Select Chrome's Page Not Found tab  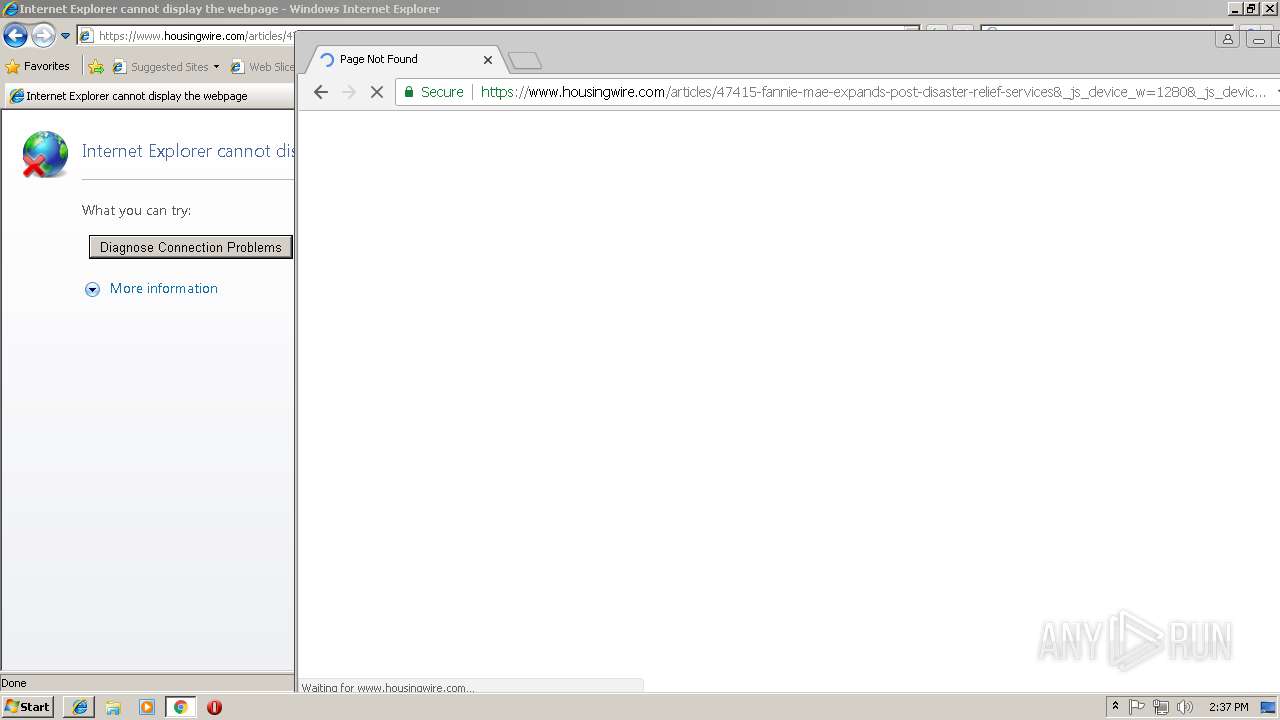click(x=405, y=59)
